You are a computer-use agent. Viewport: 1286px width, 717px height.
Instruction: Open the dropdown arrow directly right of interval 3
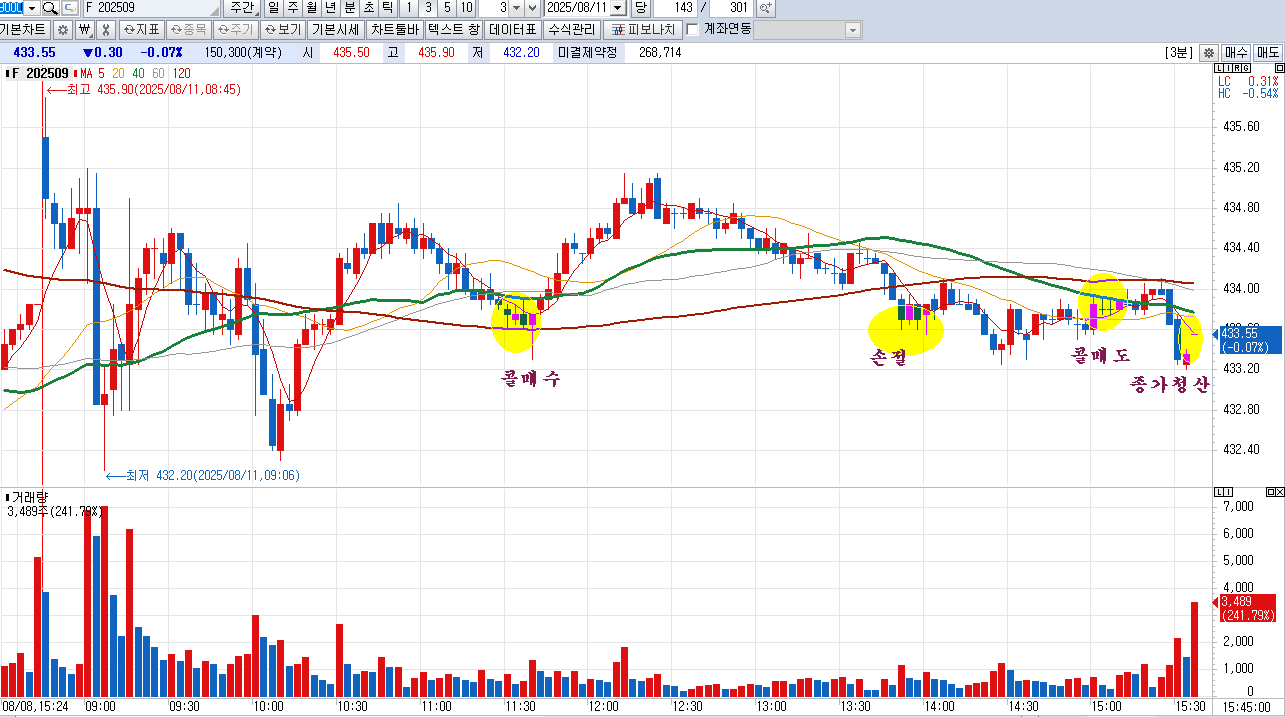[517, 8]
